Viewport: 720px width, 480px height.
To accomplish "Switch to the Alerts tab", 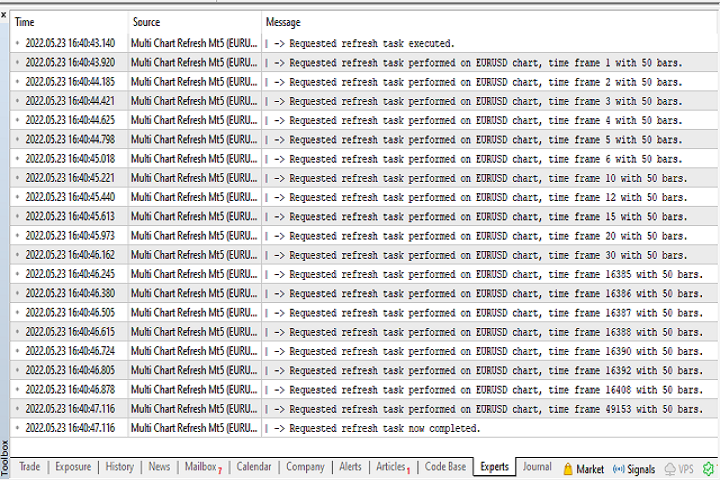I will click(x=350, y=467).
